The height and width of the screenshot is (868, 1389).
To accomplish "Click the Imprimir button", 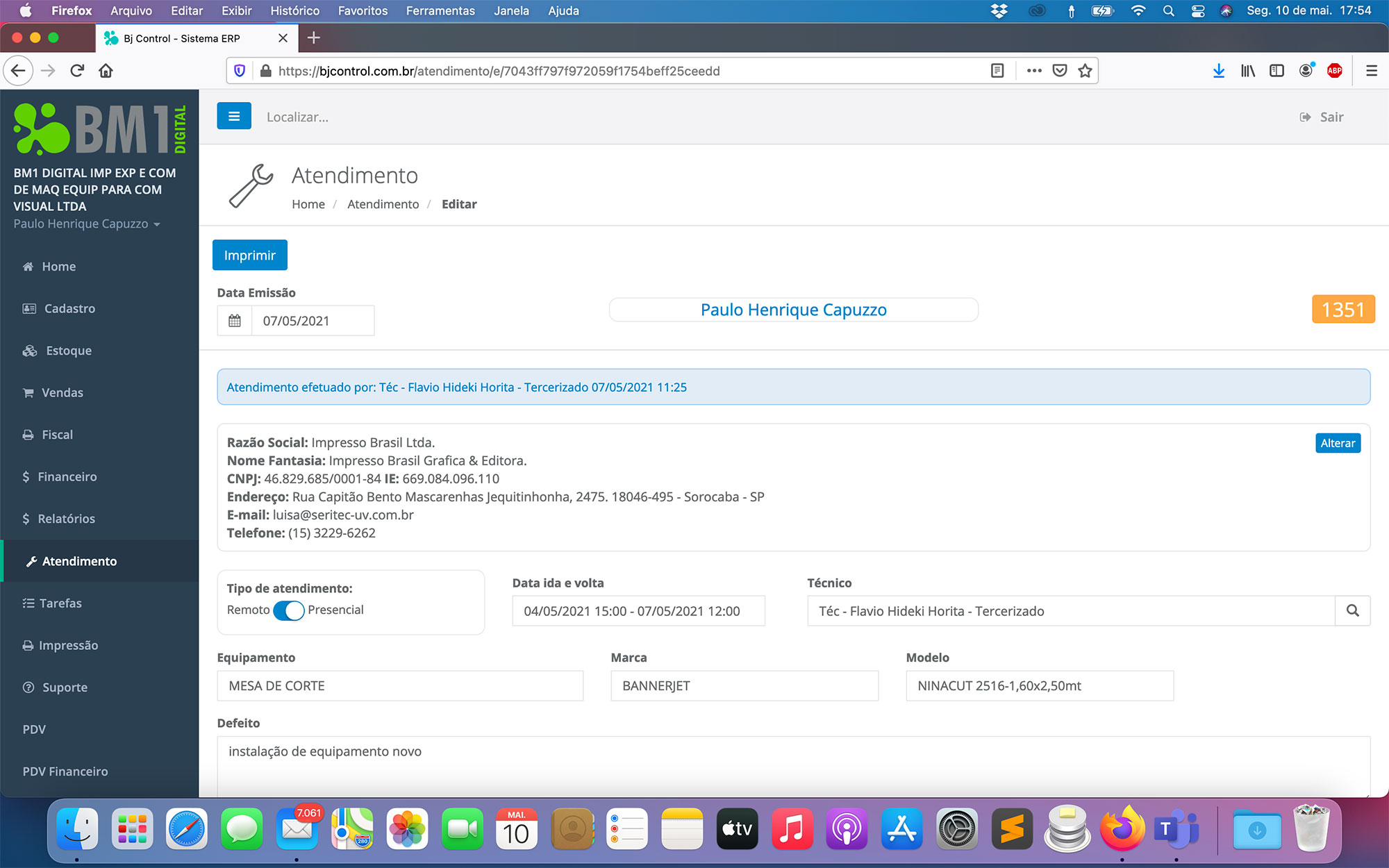I will (x=249, y=256).
